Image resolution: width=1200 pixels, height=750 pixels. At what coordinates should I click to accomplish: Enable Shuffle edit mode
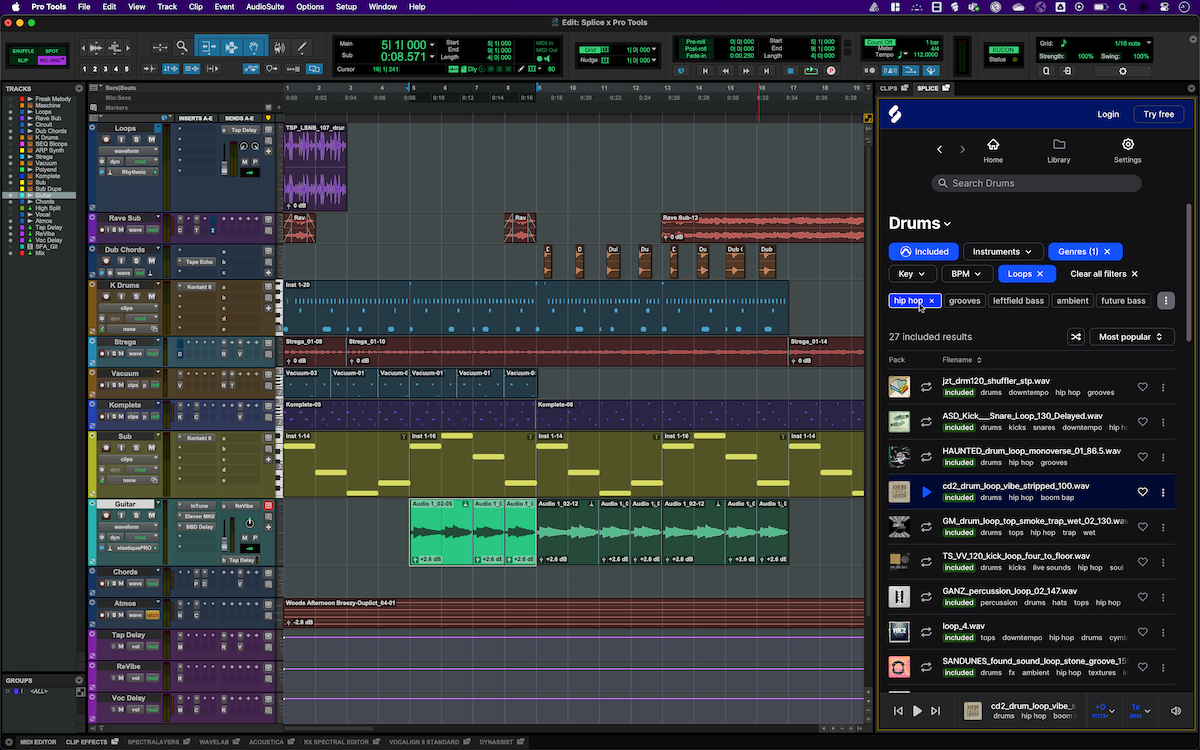(x=23, y=51)
